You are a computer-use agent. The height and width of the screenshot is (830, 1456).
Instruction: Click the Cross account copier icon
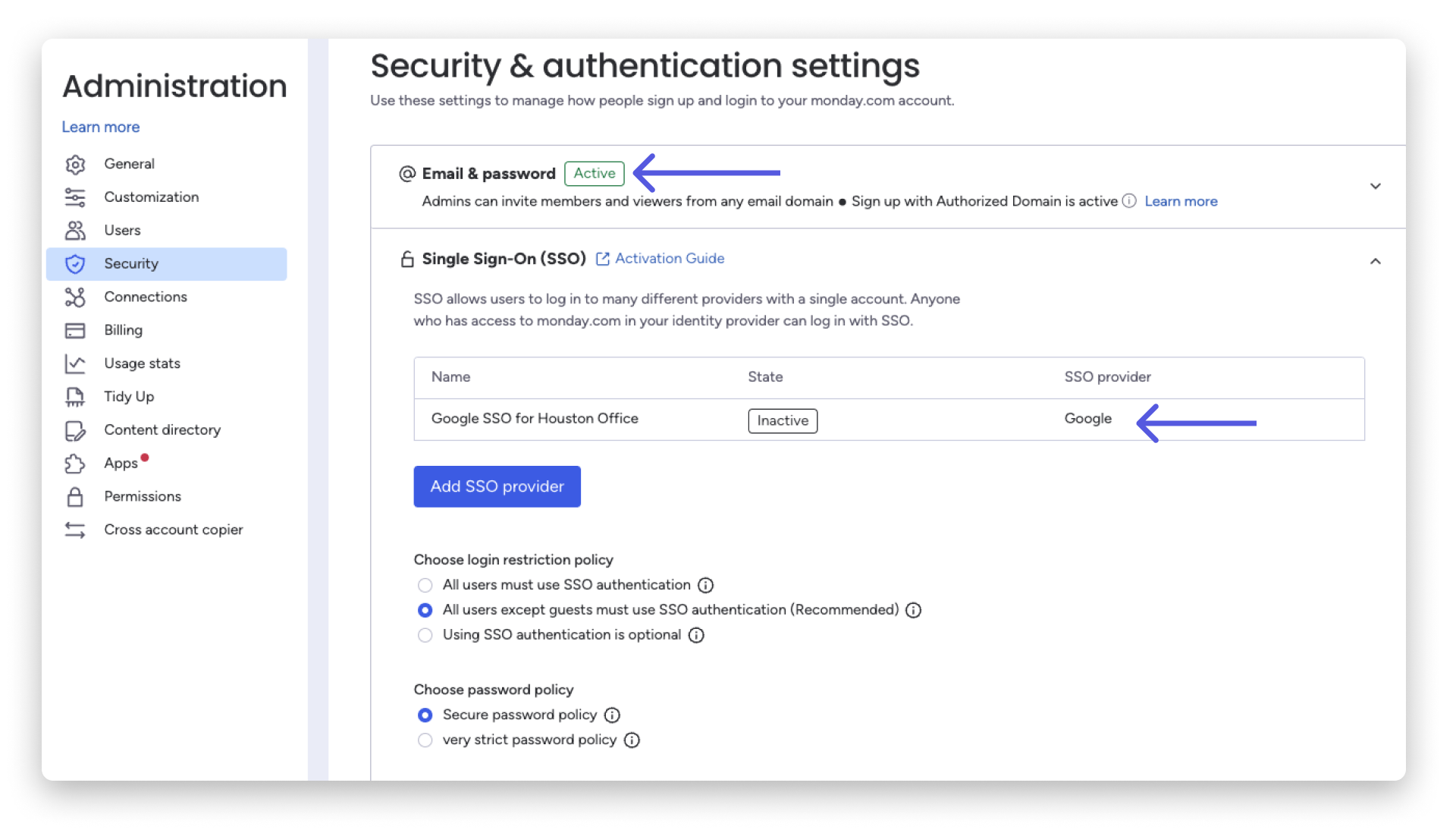76,530
